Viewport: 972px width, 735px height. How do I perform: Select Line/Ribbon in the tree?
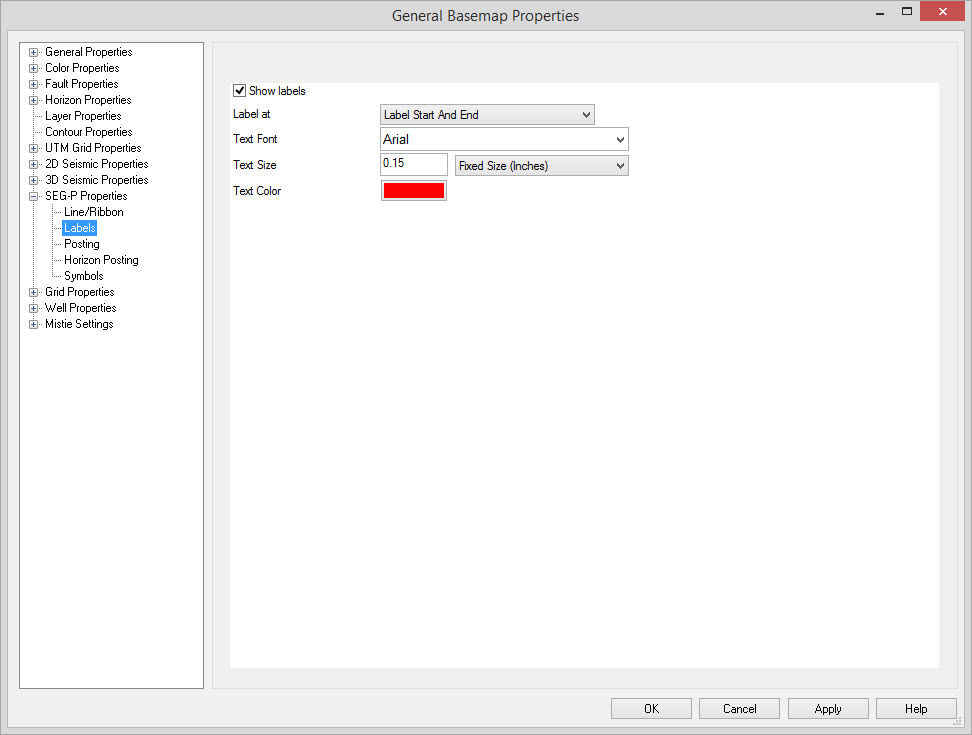(94, 212)
